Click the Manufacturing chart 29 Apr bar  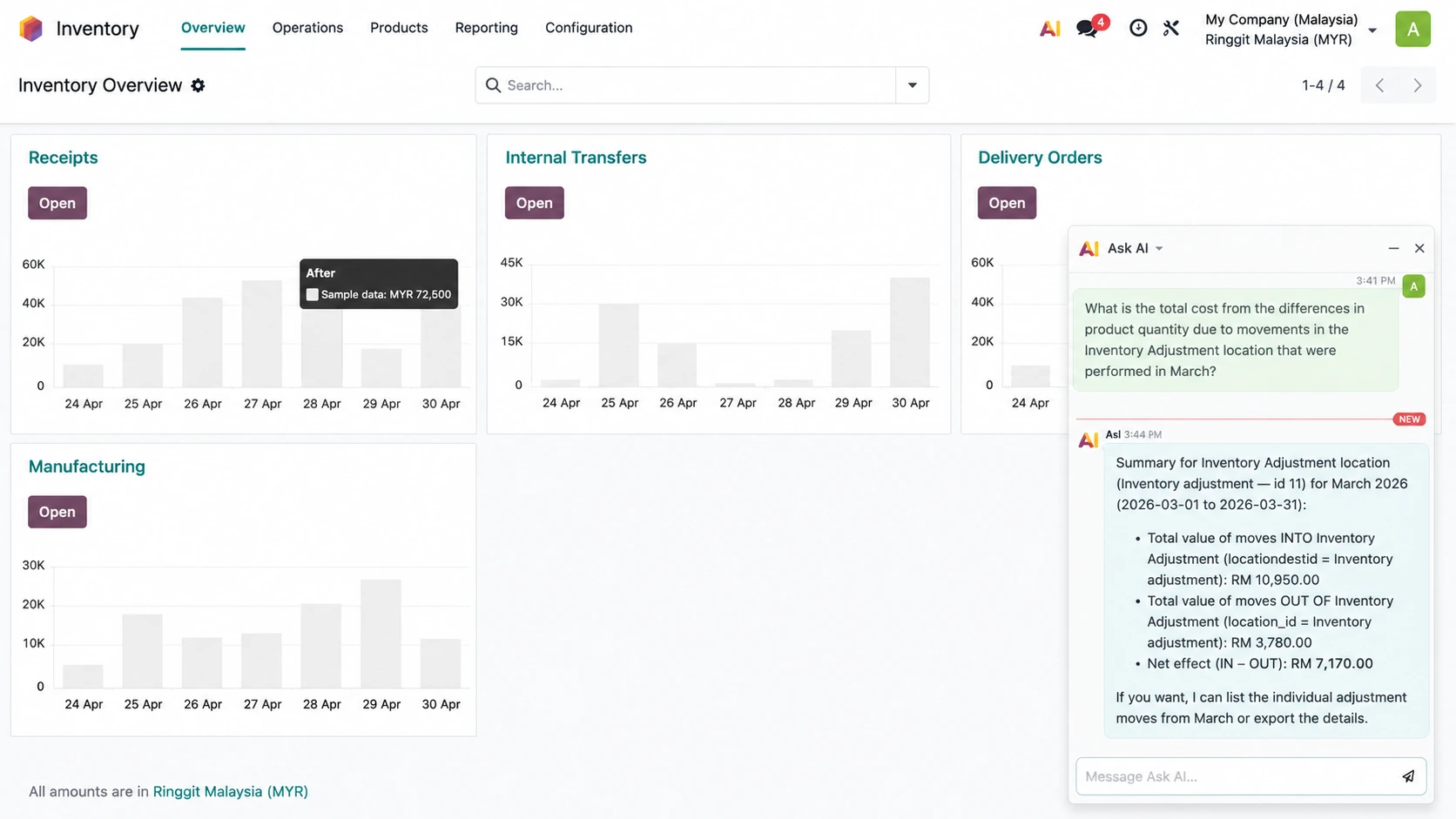(x=381, y=634)
